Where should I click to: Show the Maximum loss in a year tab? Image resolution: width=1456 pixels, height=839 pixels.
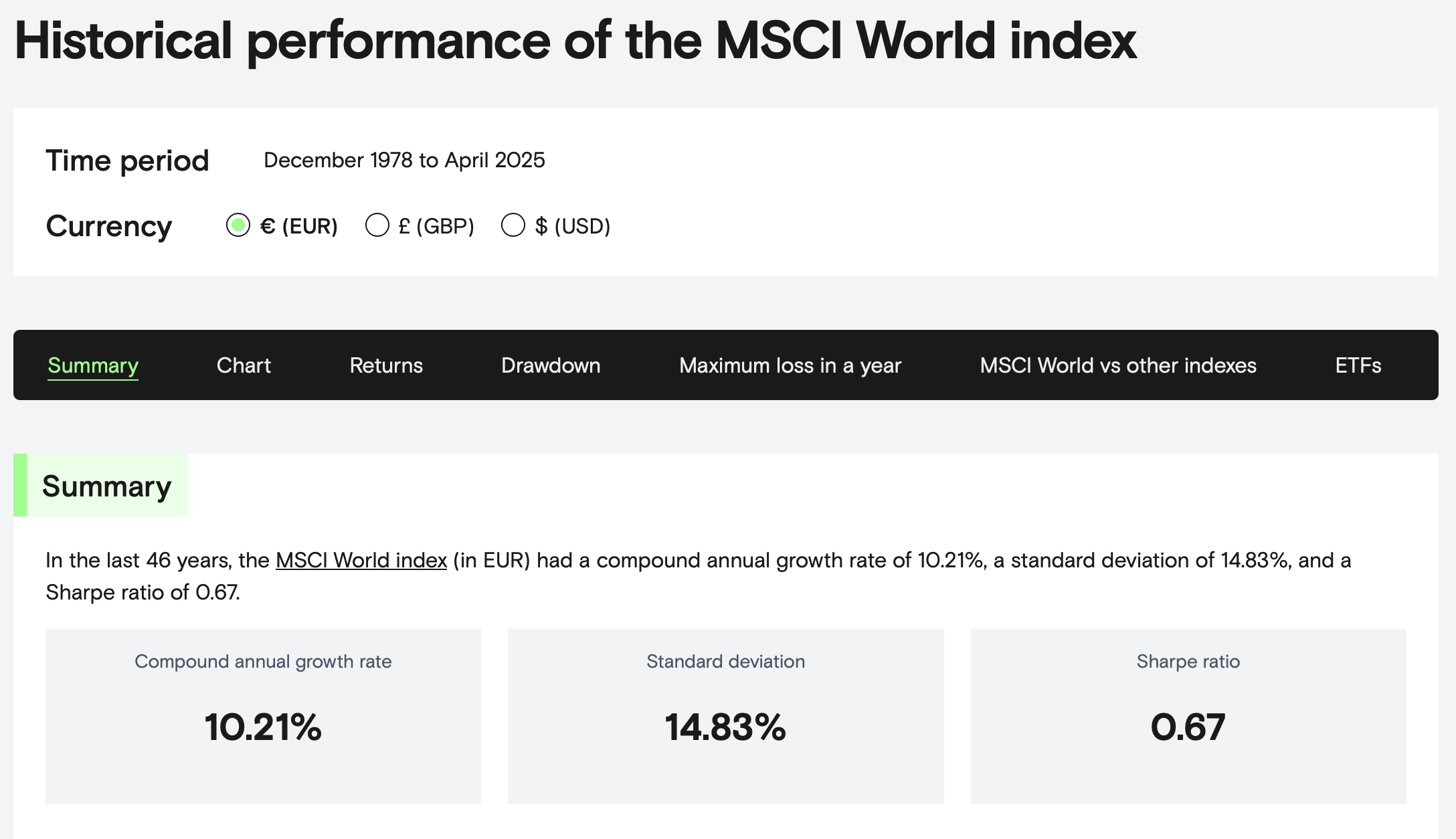pos(790,365)
